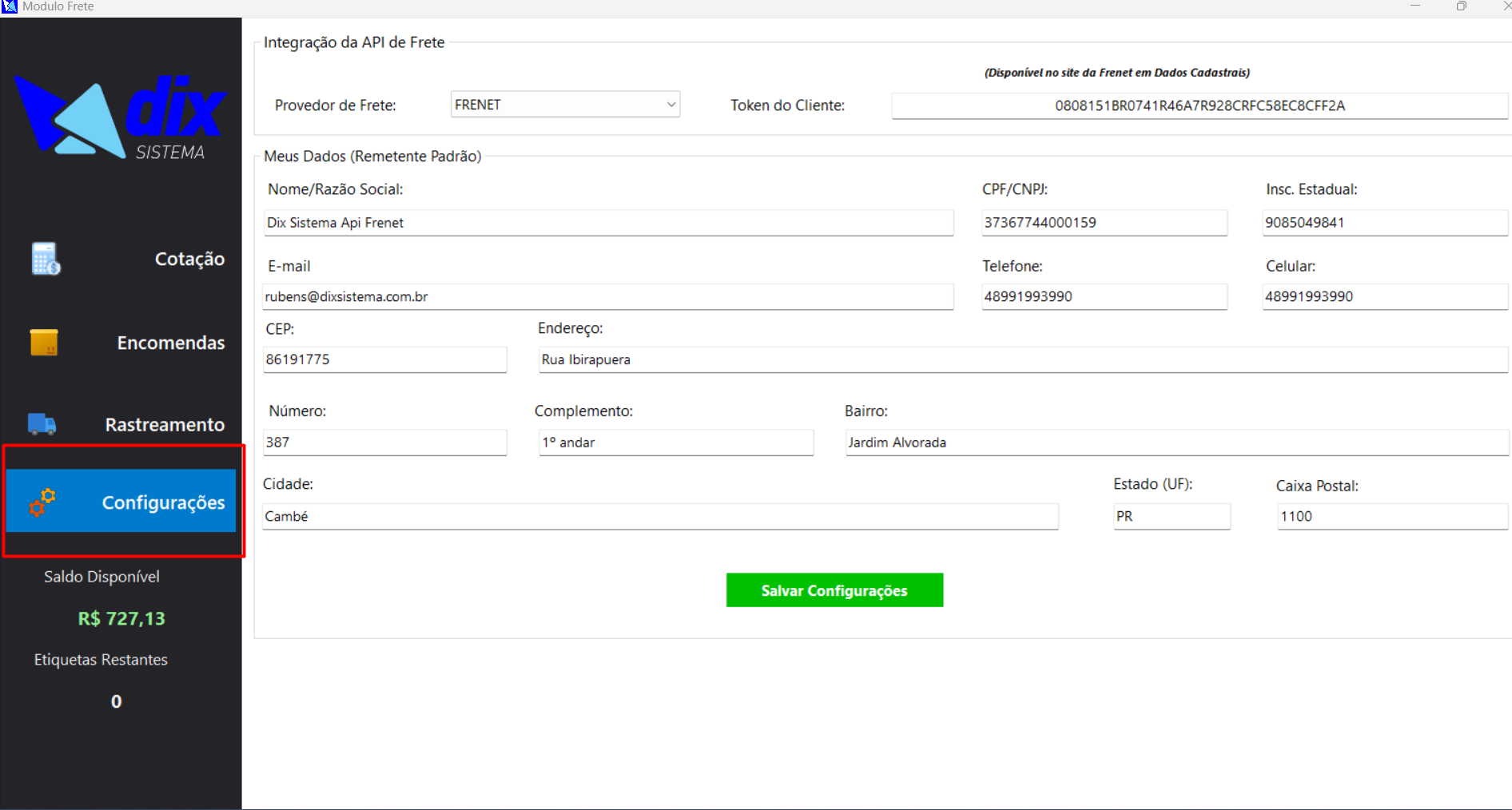
Task: Select the CEP field
Action: coord(384,359)
